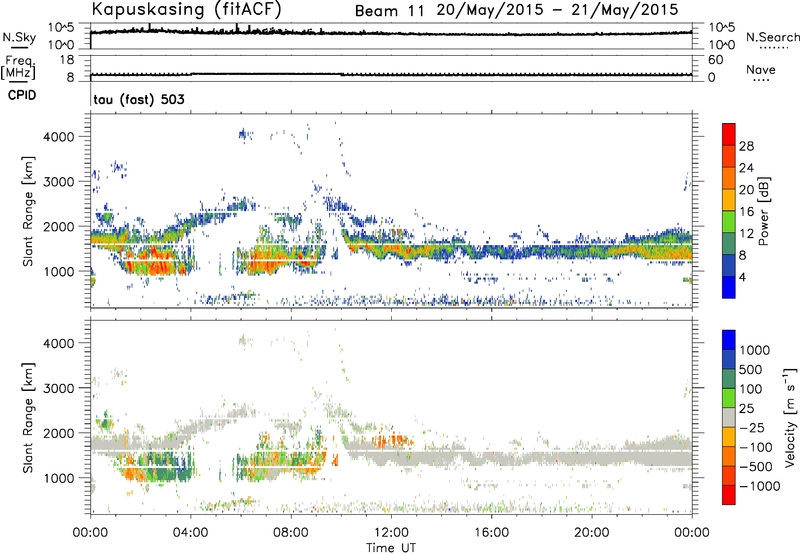Click the 'Nave' legend label
The width and height of the screenshot is (800, 554).
[761, 69]
